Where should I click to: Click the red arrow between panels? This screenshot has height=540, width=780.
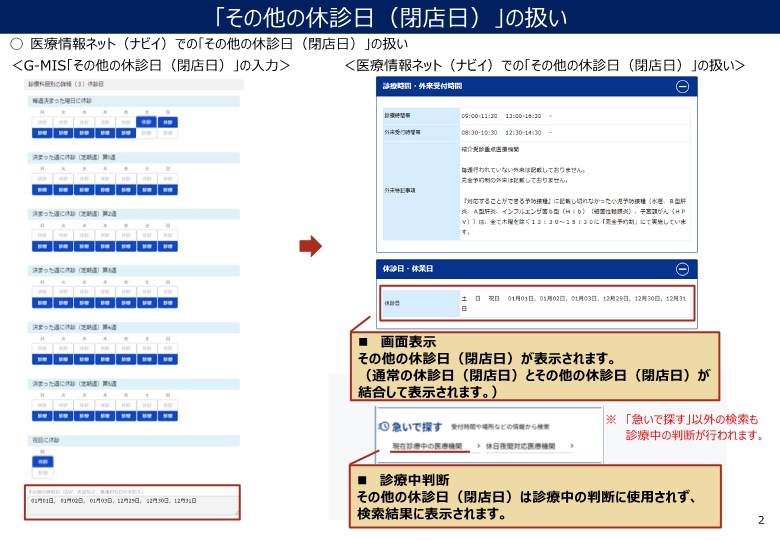tap(311, 246)
